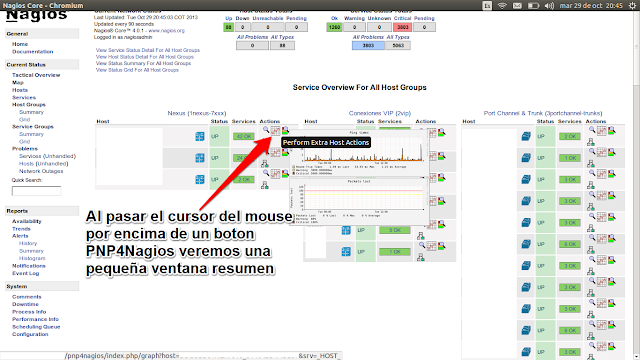This screenshot has height=360, width=640.
Task: Visit the www.nagios.org link
Action: point(167,31)
